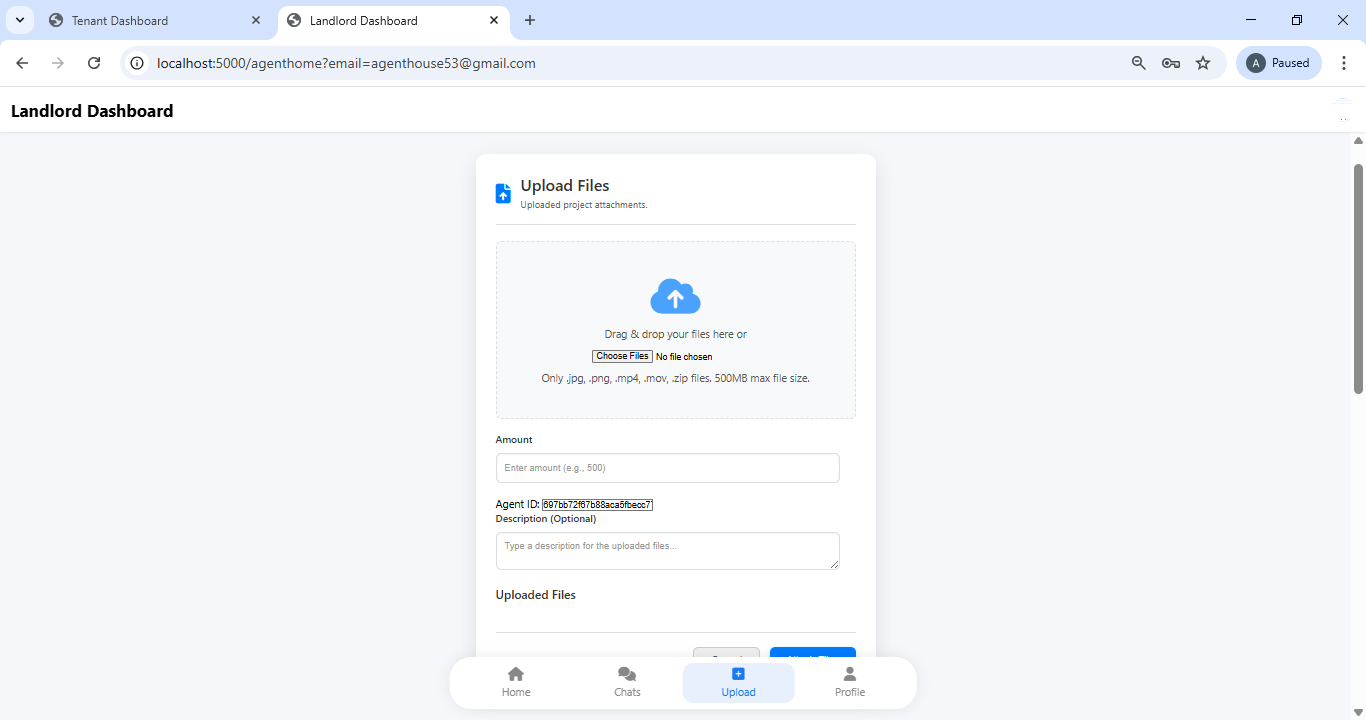Select the Upload plus icon
The width and height of the screenshot is (1366, 720).
738,673
